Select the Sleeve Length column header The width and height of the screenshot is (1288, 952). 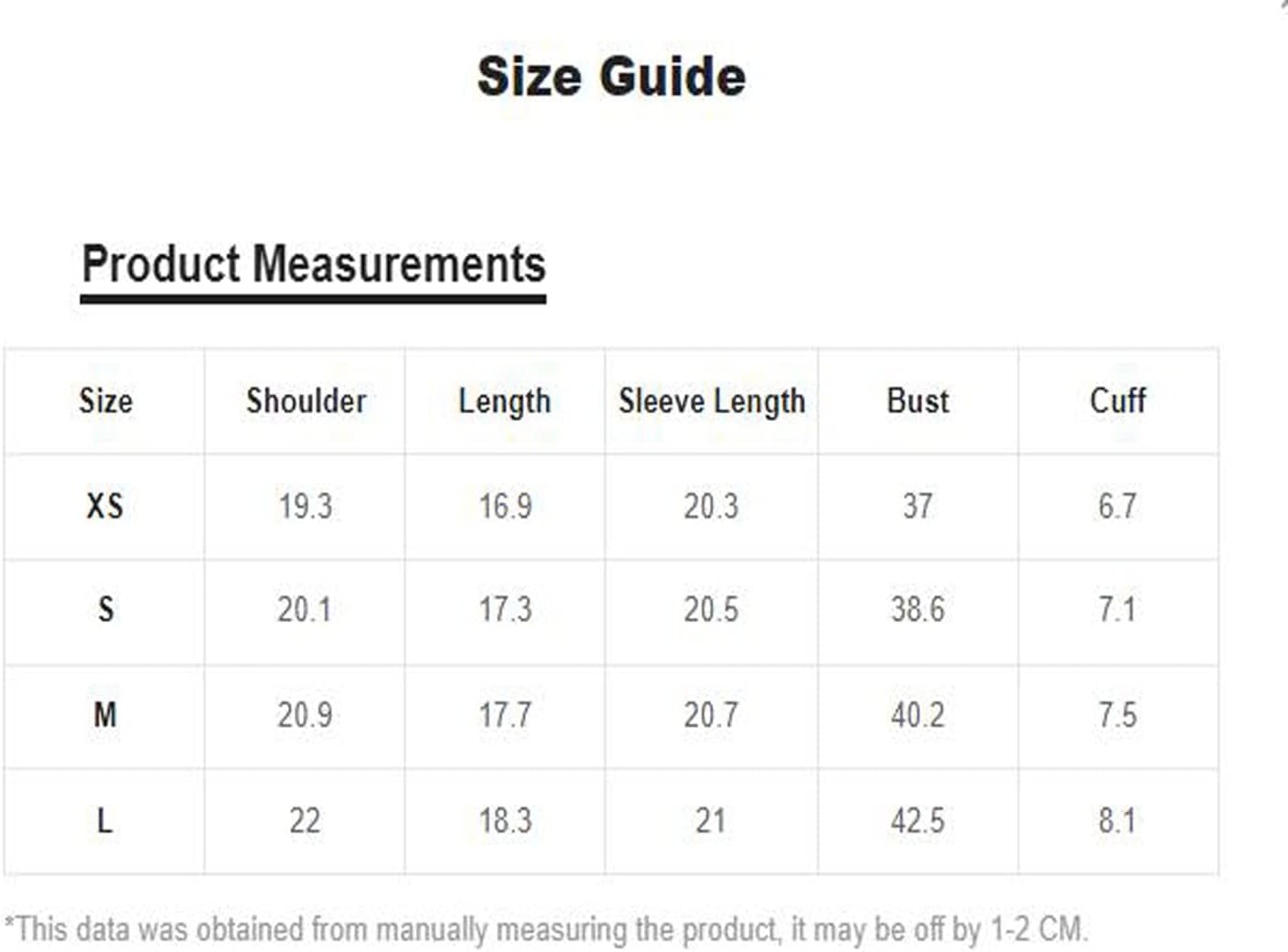pos(712,401)
